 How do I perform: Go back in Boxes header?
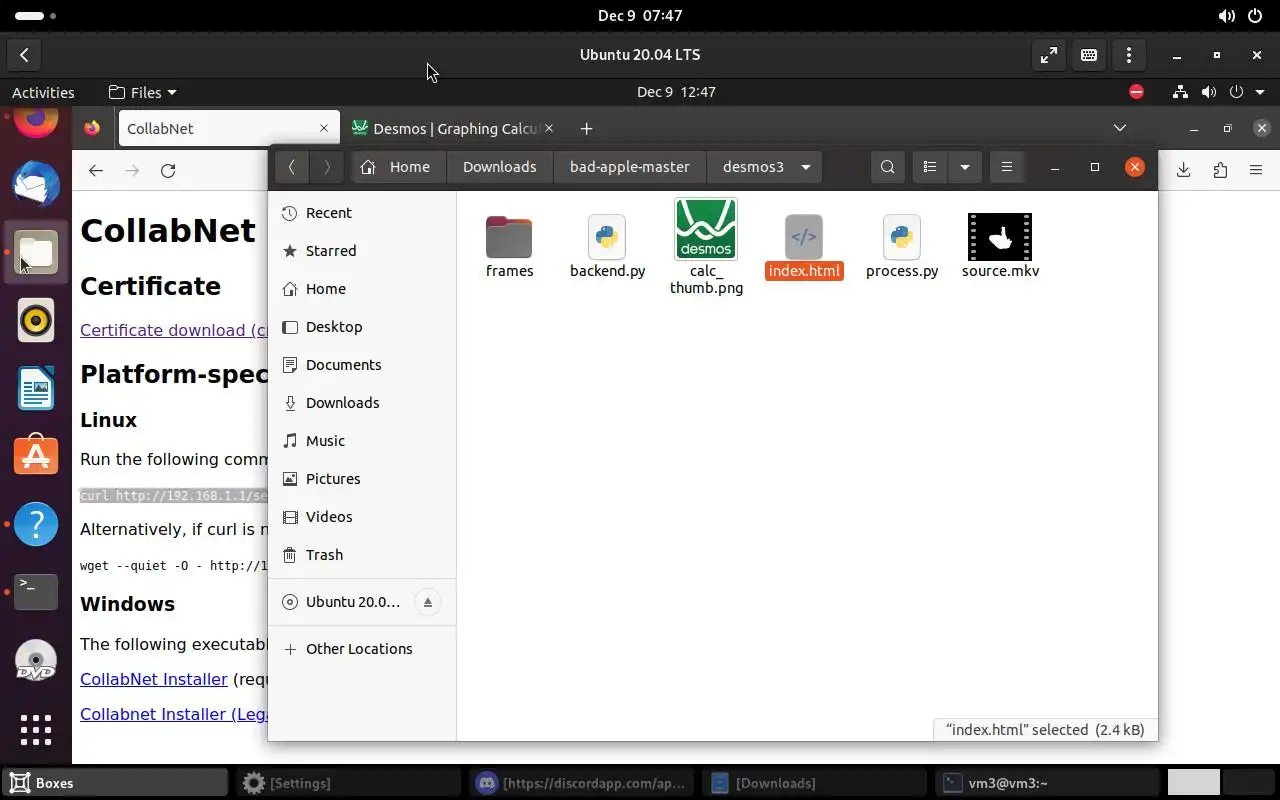24,55
